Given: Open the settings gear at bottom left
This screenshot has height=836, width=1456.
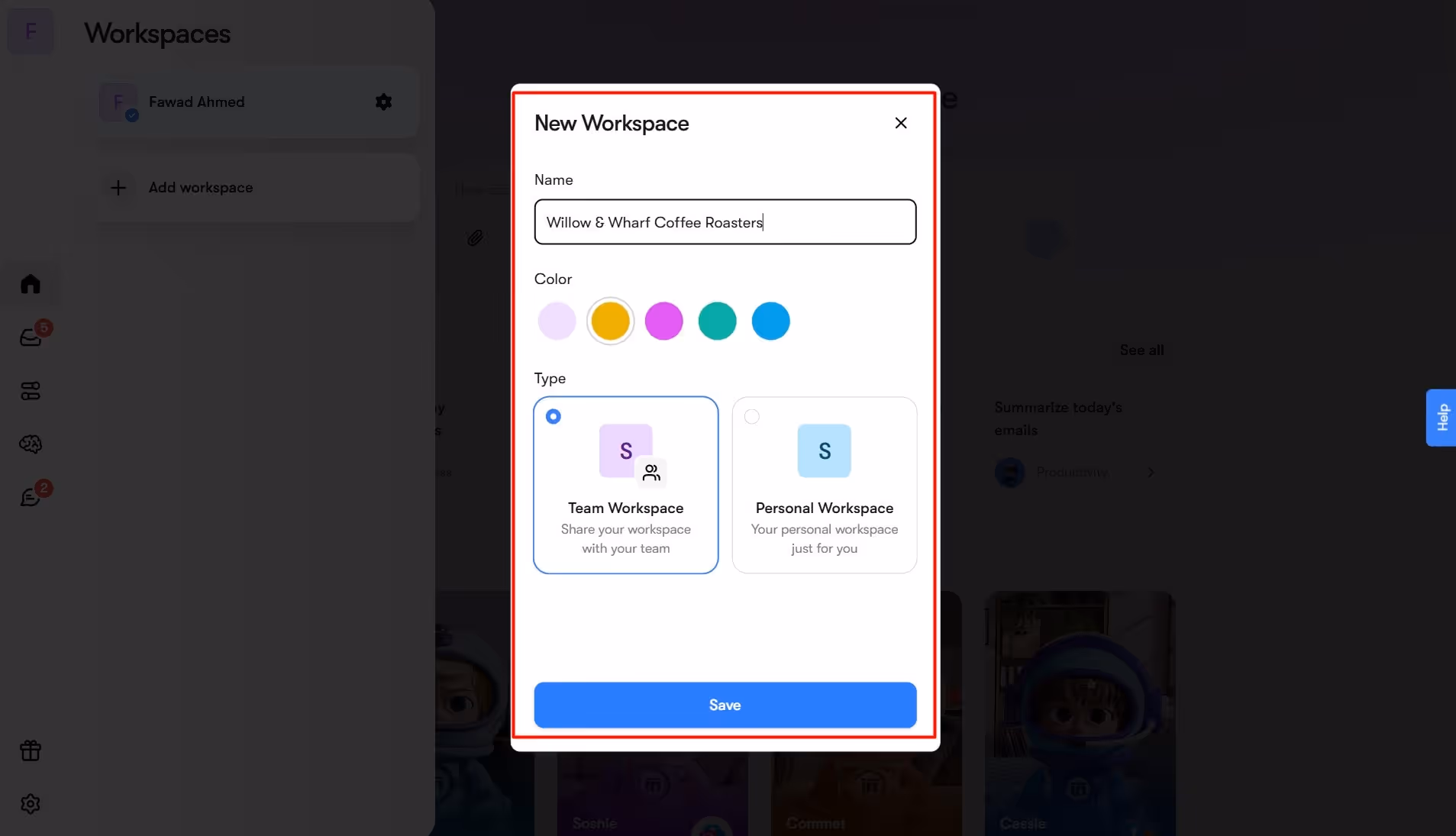Looking at the screenshot, I should (30, 803).
